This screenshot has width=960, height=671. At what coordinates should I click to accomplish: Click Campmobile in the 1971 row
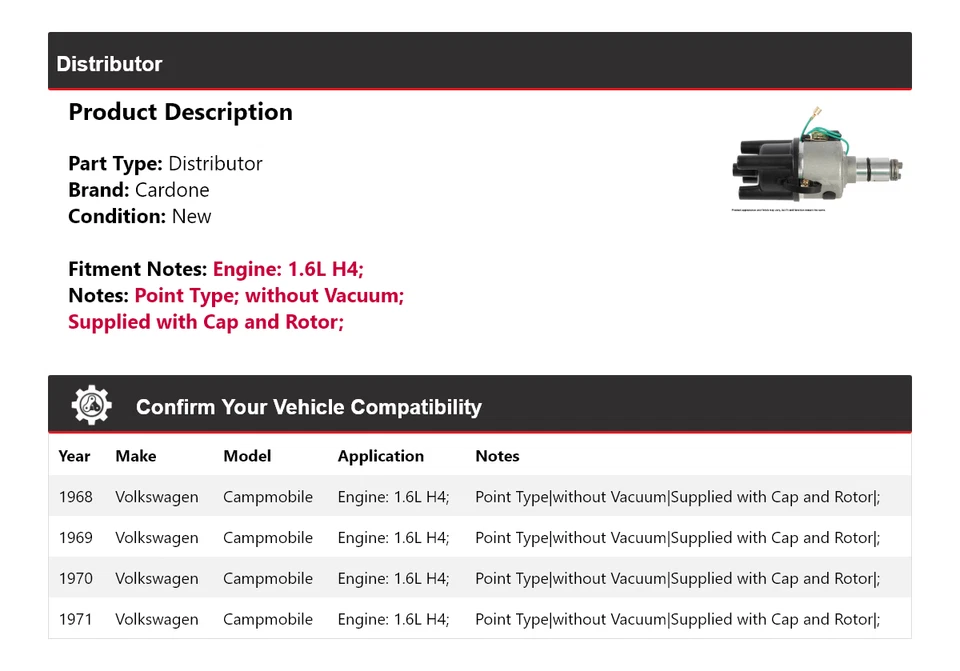point(268,620)
